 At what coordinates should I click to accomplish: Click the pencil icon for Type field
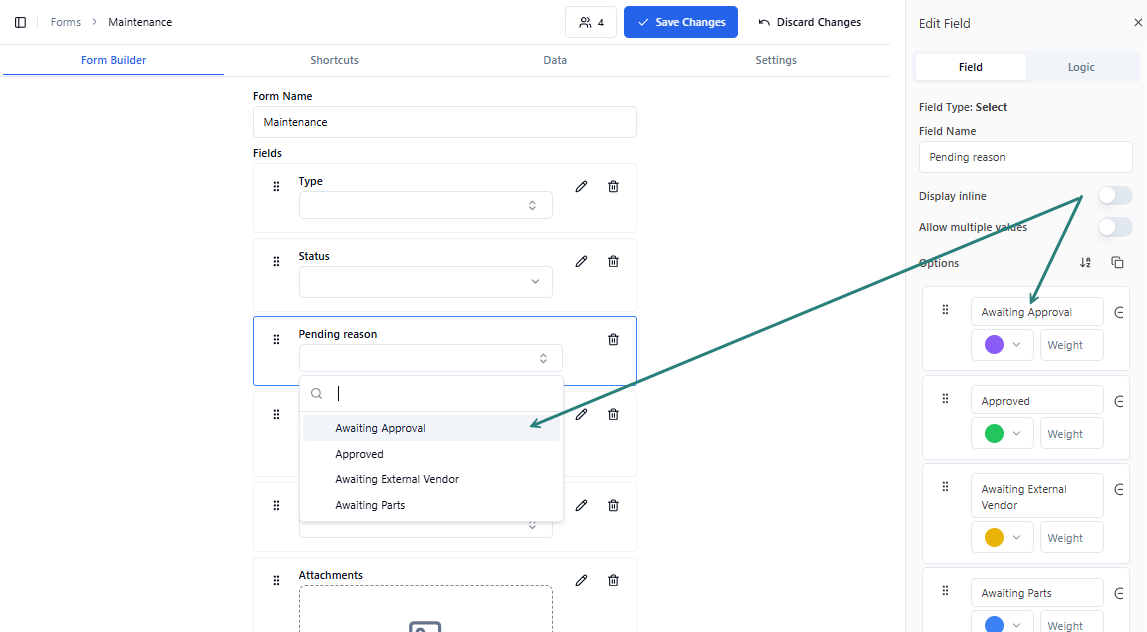[x=581, y=186]
